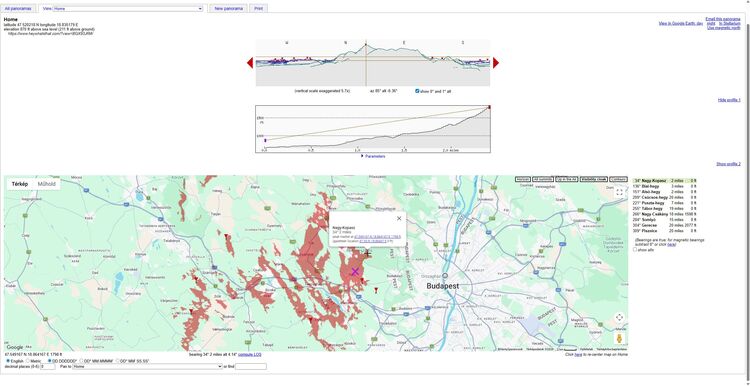Click Use magnetic north link
The height and width of the screenshot is (386, 750).
click(x=724, y=28)
